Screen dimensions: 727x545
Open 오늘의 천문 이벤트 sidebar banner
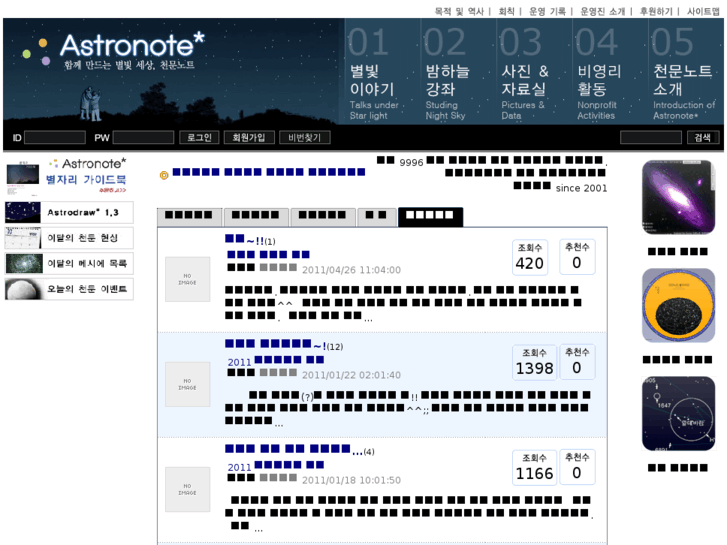click(x=69, y=289)
